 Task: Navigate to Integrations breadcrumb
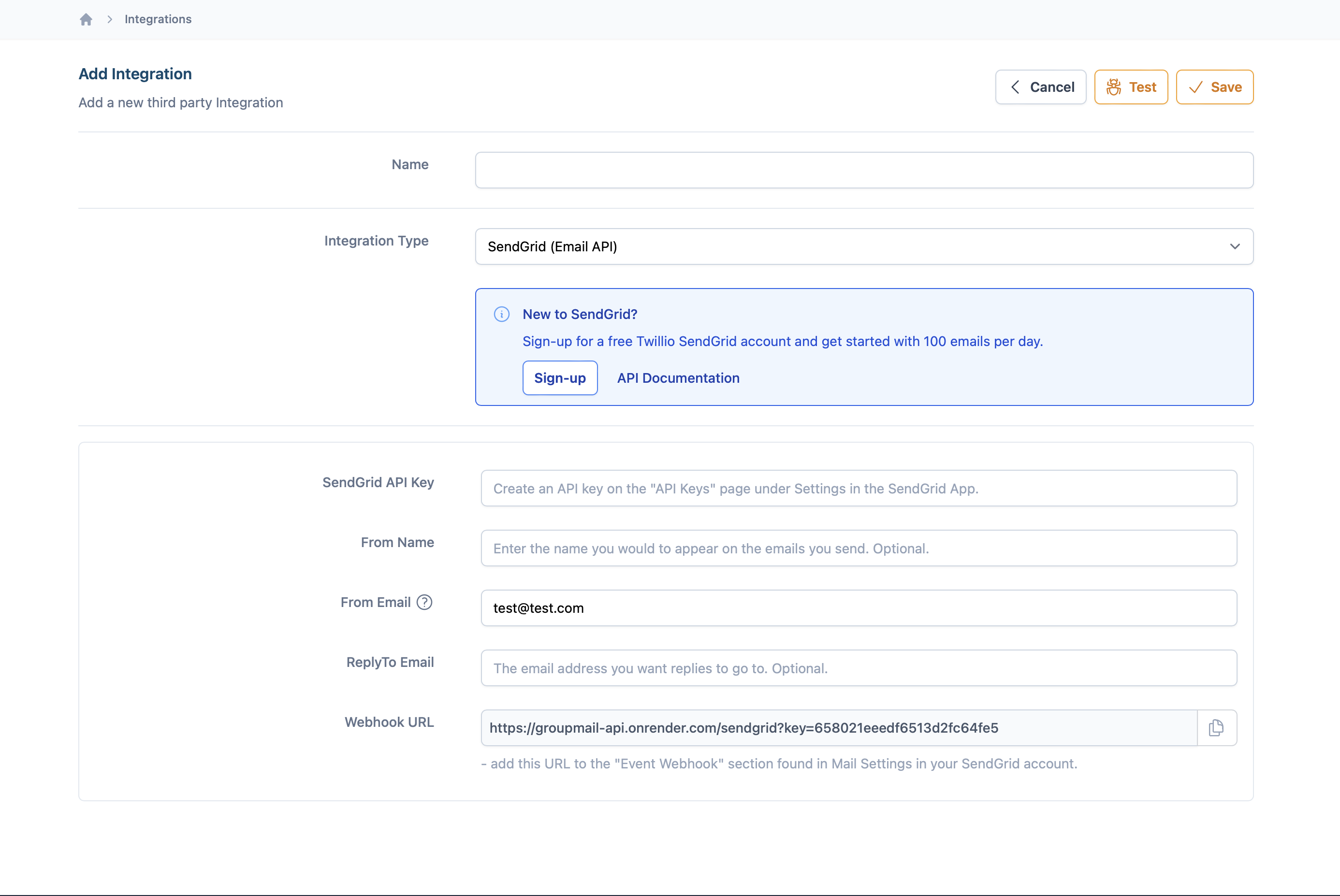(x=158, y=19)
